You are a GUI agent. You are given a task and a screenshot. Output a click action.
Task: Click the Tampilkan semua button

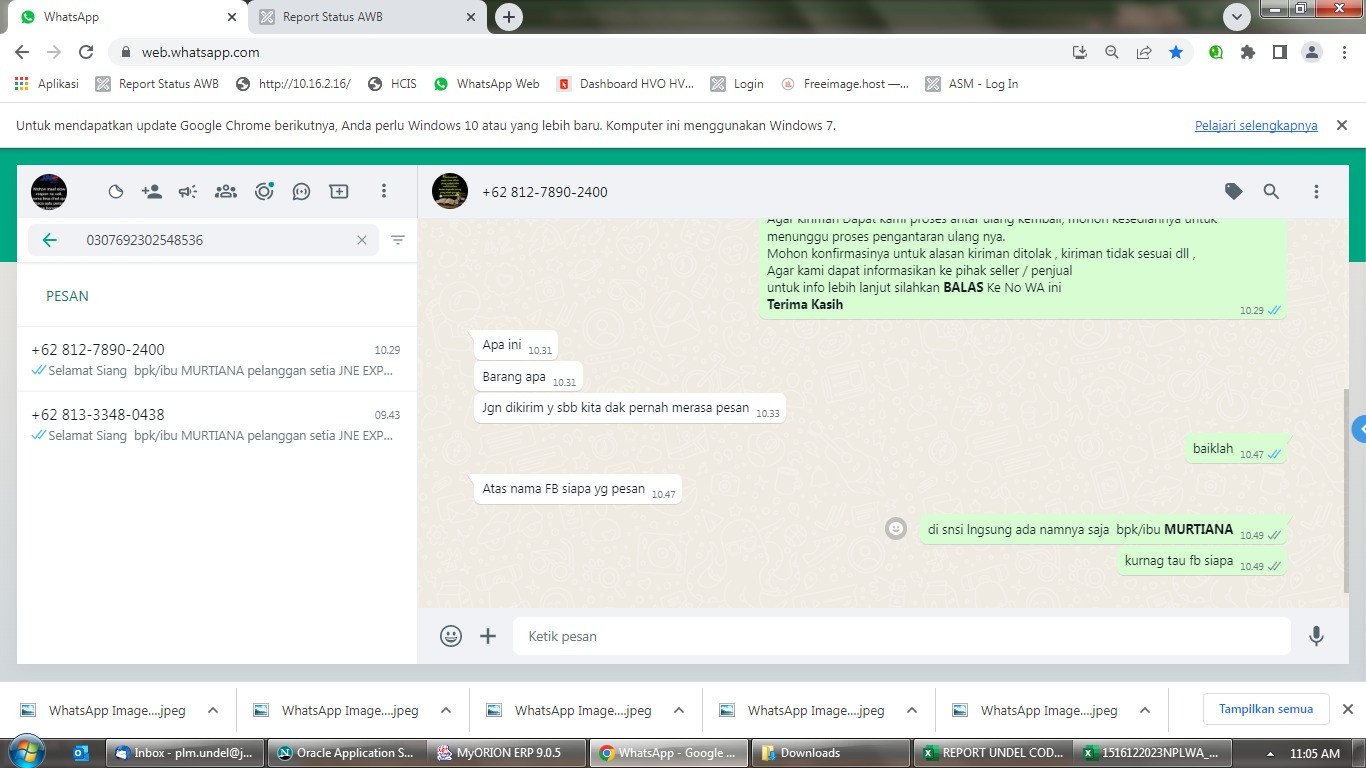pyautogui.click(x=1266, y=709)
